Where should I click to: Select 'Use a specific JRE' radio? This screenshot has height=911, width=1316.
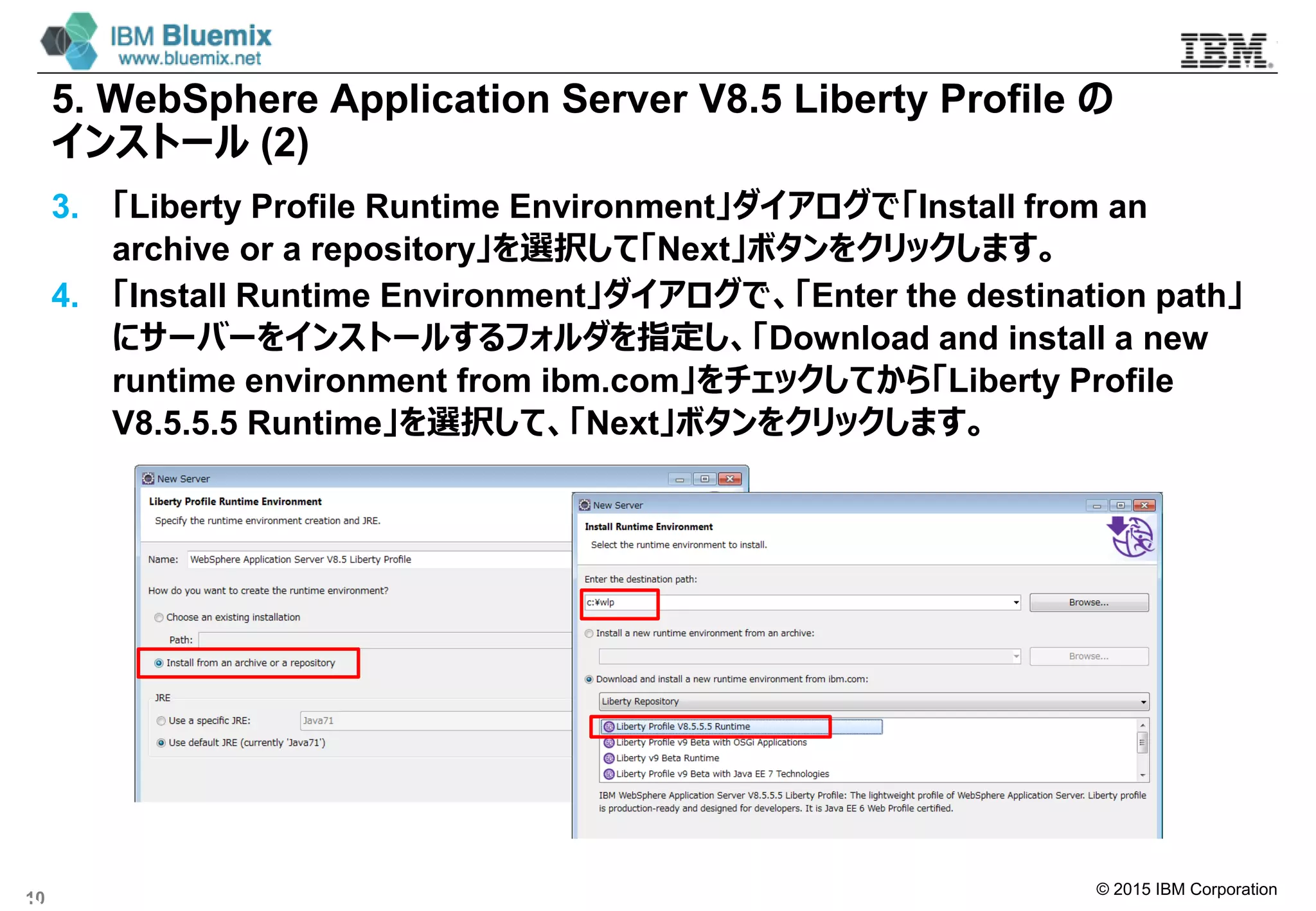pos(161,721)
